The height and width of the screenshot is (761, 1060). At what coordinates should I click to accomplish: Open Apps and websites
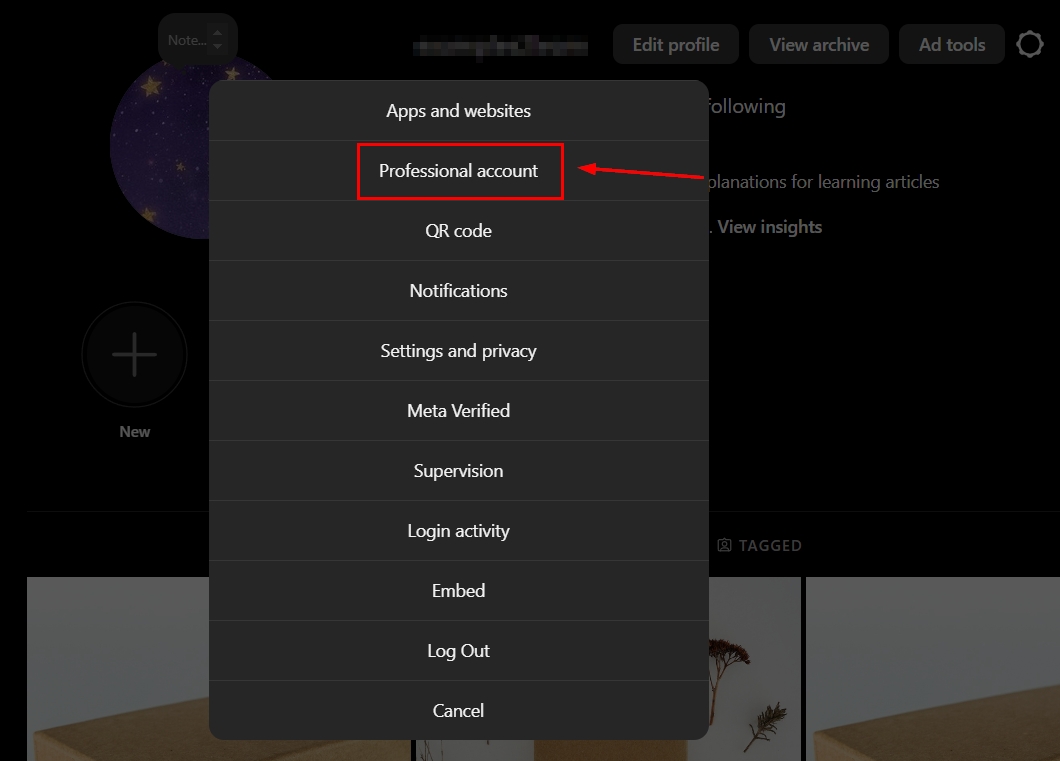(458, 111)
